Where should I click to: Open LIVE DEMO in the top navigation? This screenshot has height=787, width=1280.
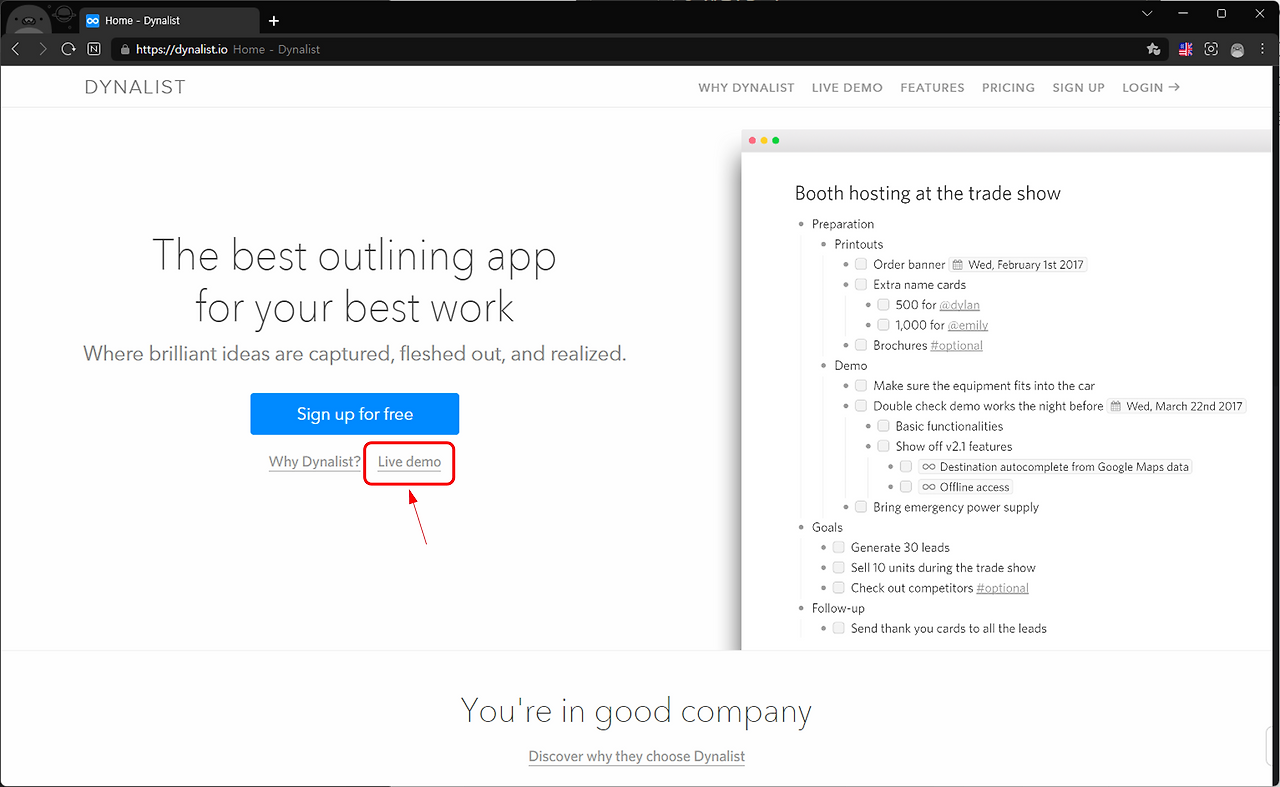[x=847, y=88]
